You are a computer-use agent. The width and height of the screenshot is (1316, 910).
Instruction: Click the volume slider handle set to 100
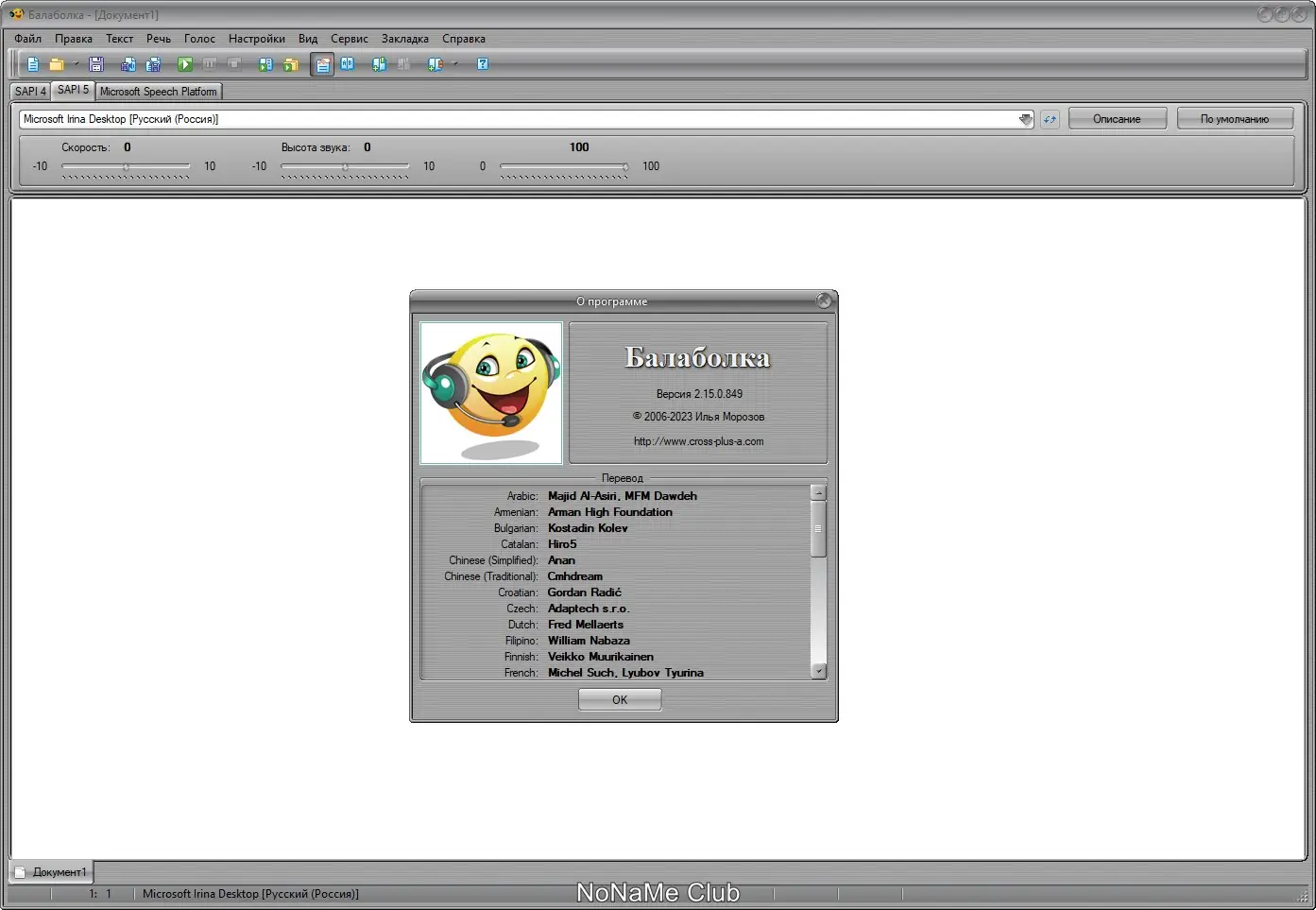(624, 167)
